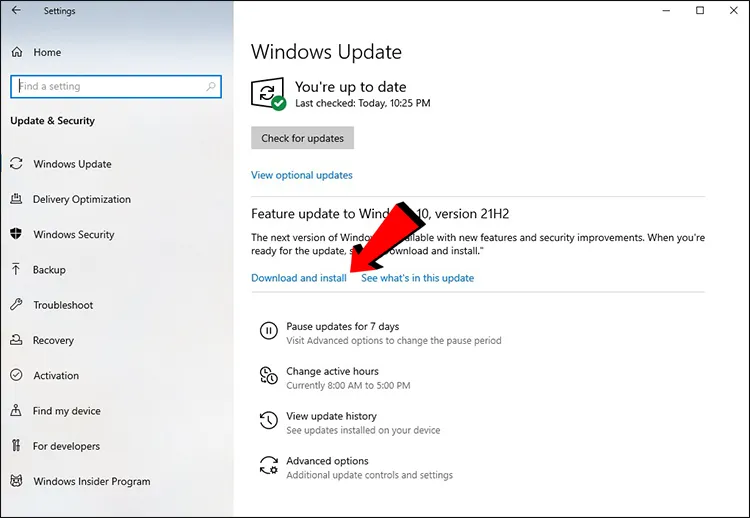Select Pause updates for 7 days
Screen dimensions: 750x518
click(x=342, y=326)
